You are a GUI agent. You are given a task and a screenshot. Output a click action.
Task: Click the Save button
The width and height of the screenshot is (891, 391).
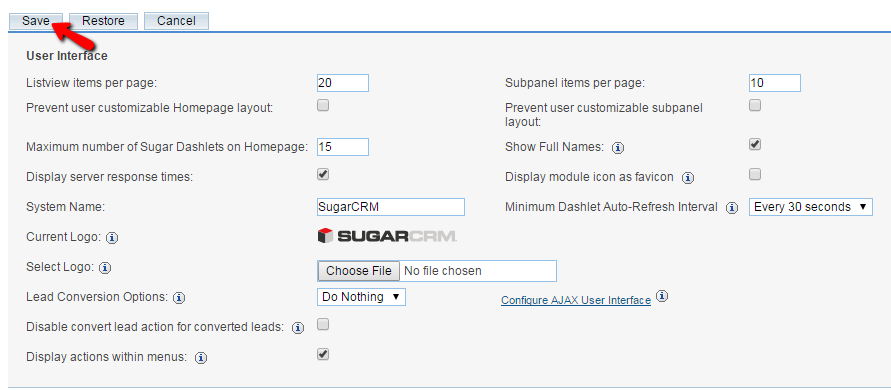tap(36, 21)
